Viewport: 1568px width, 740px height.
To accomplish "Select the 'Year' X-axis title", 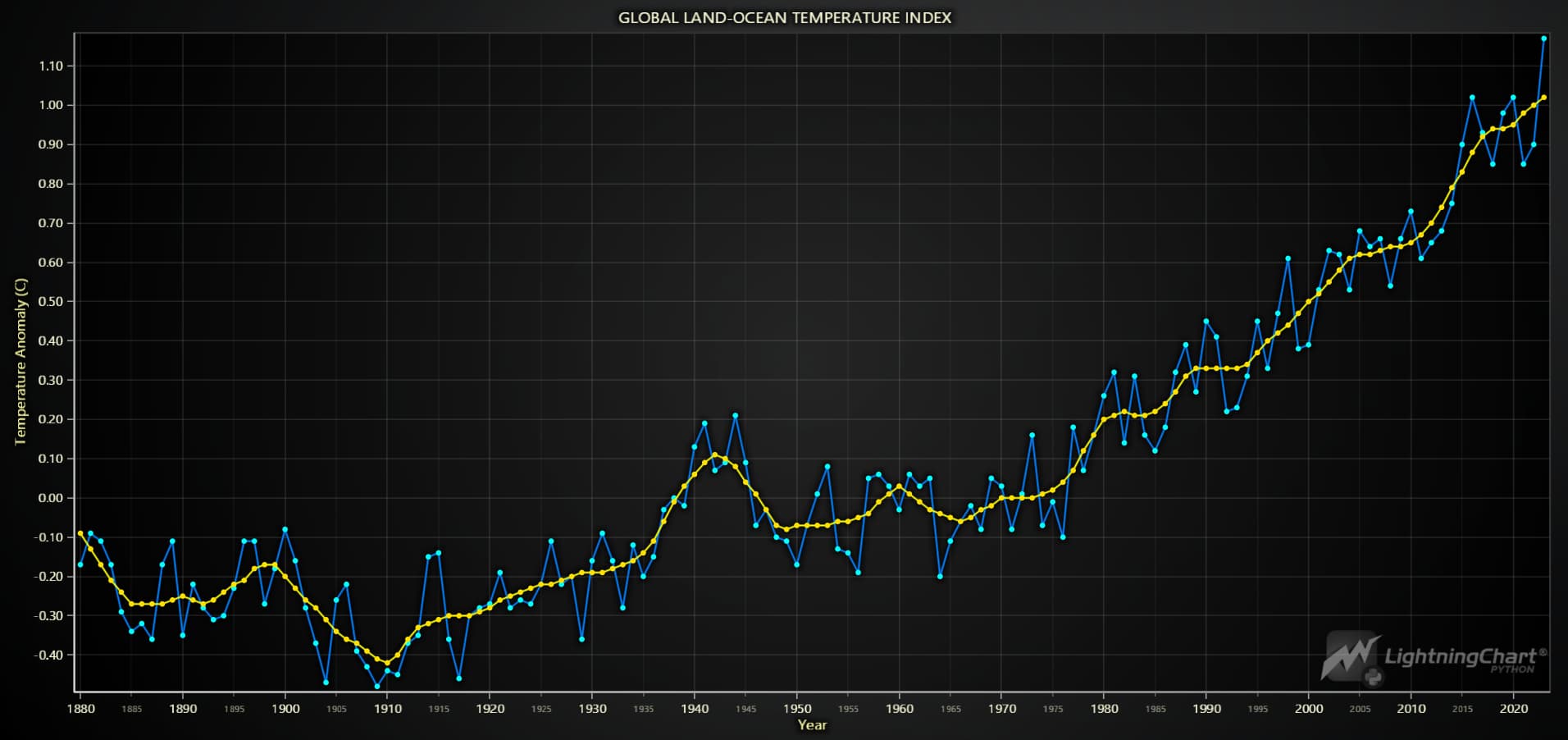I will [x=812, y=725].
